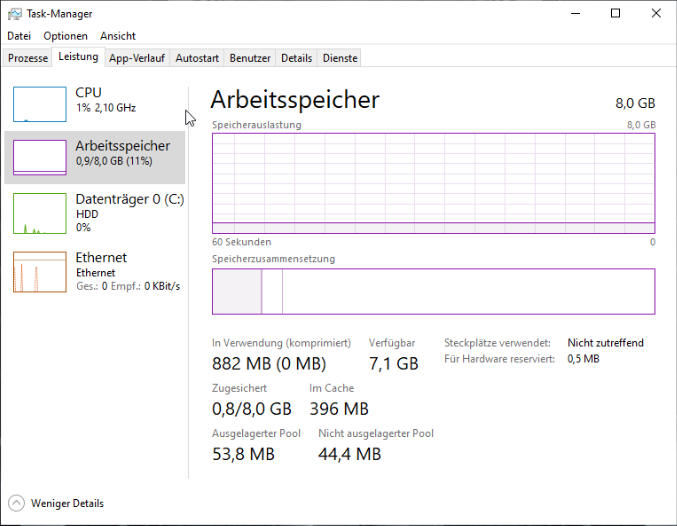Open the Autostart tab

click(x=197, y=58)
